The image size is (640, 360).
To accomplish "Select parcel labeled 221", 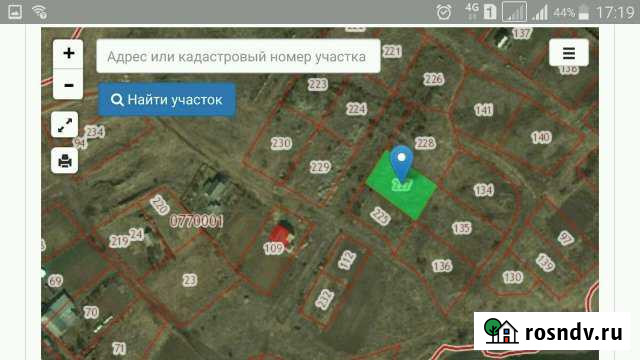I will coord(392,51).
